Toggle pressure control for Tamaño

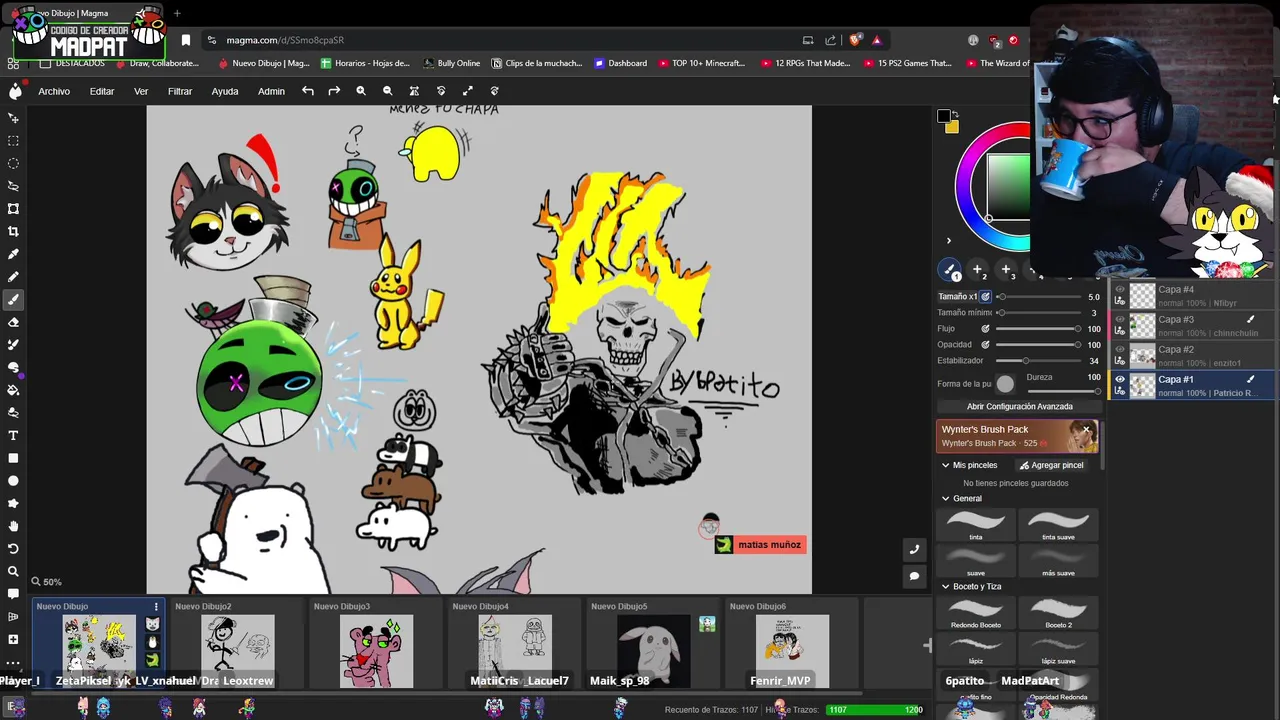[985, 296]
